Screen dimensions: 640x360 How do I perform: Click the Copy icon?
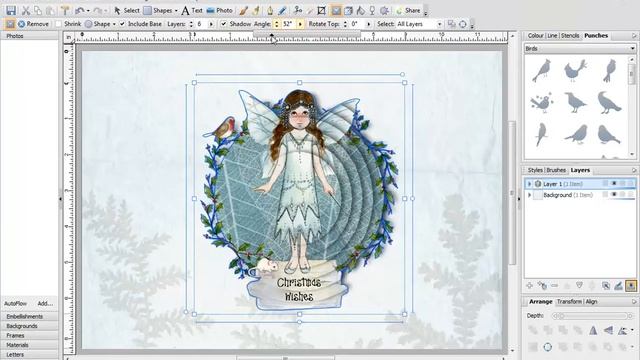point(38,11)
